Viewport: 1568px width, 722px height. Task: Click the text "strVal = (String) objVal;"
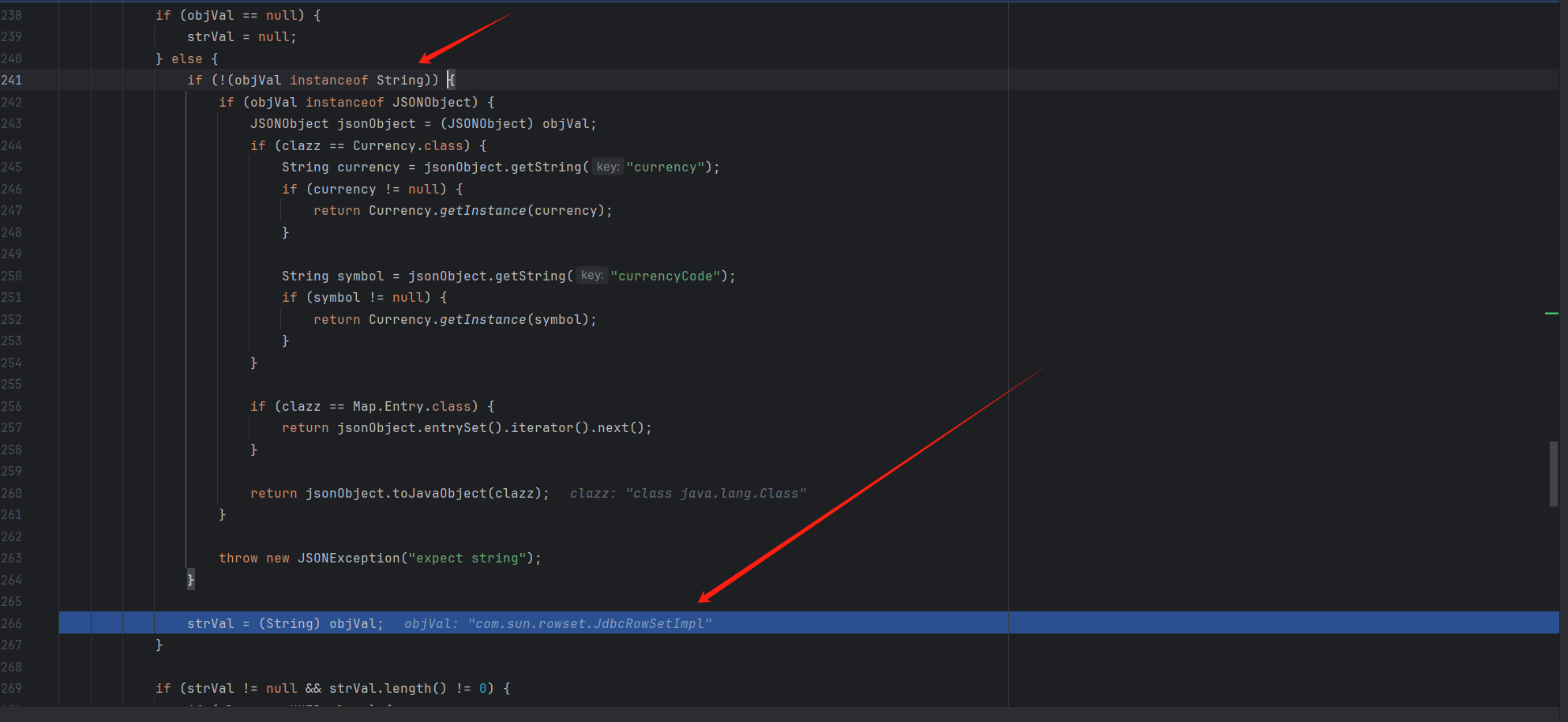point(285,623)
